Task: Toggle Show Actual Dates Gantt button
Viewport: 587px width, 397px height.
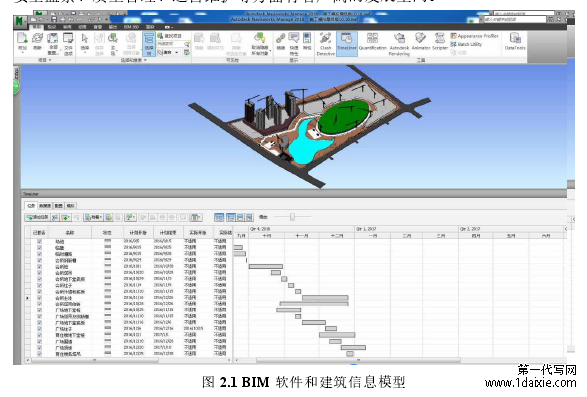Action: 240,217
